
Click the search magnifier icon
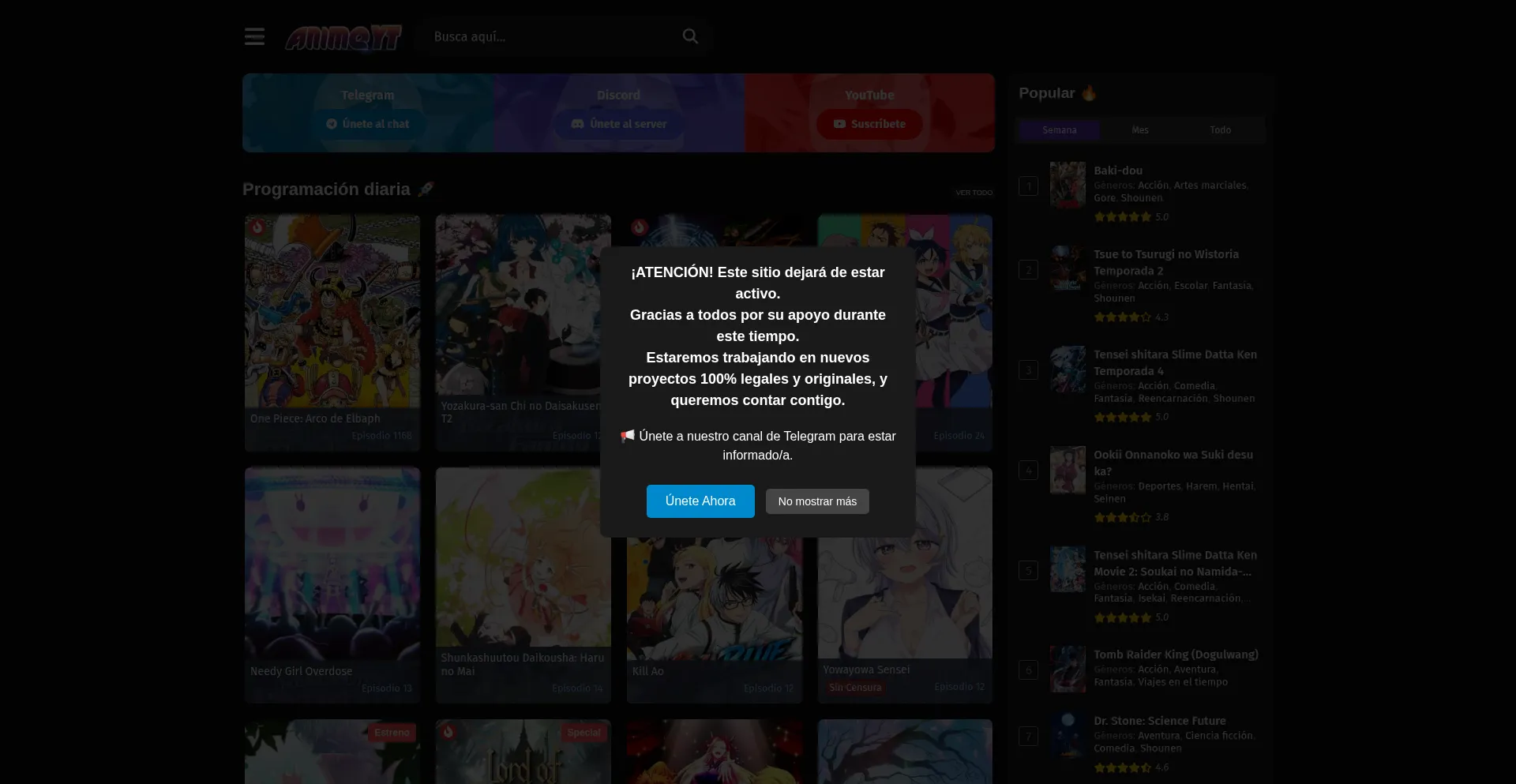pyautogui.click(x=690, y=36)
